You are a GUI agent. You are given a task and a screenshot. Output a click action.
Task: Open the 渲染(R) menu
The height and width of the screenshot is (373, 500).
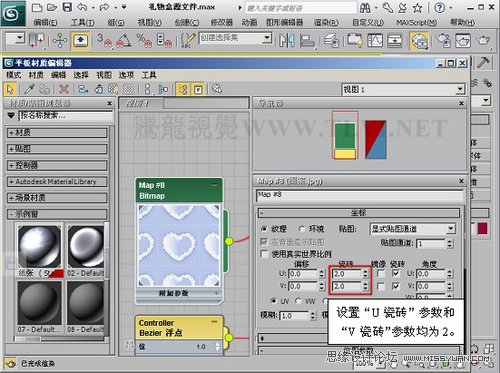tap(326, 22)
